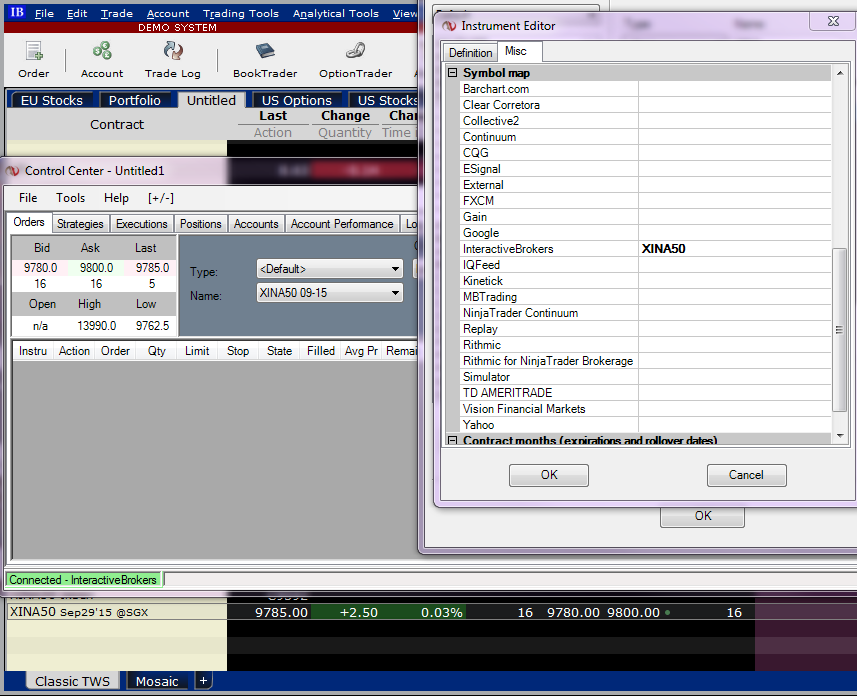
Task: Click OK button below Instrument Editor
Action: (x=702, y=516)
